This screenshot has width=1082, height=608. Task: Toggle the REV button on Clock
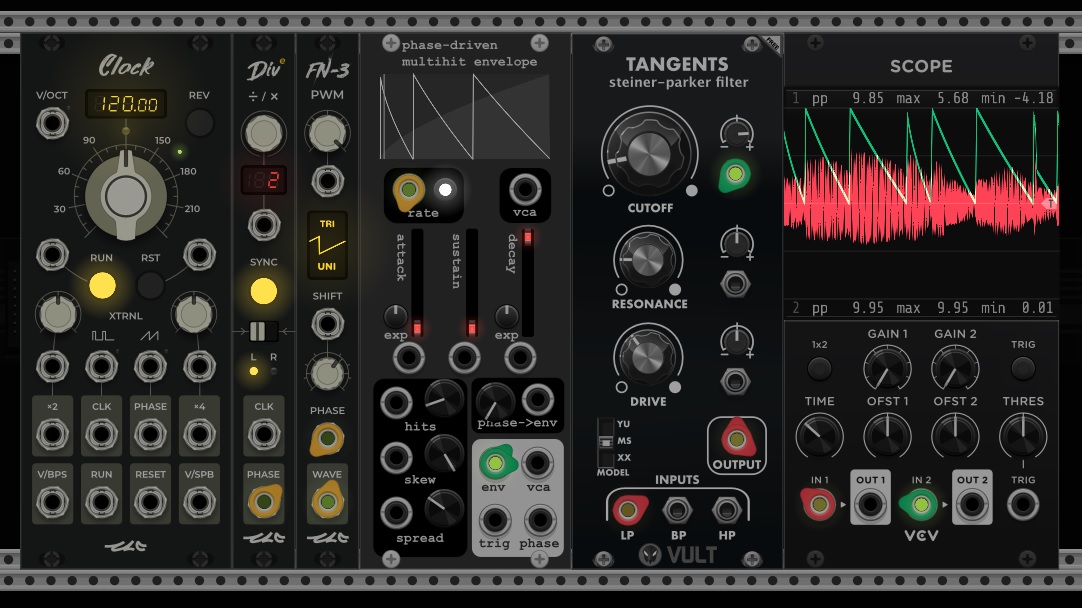[199, 123]
